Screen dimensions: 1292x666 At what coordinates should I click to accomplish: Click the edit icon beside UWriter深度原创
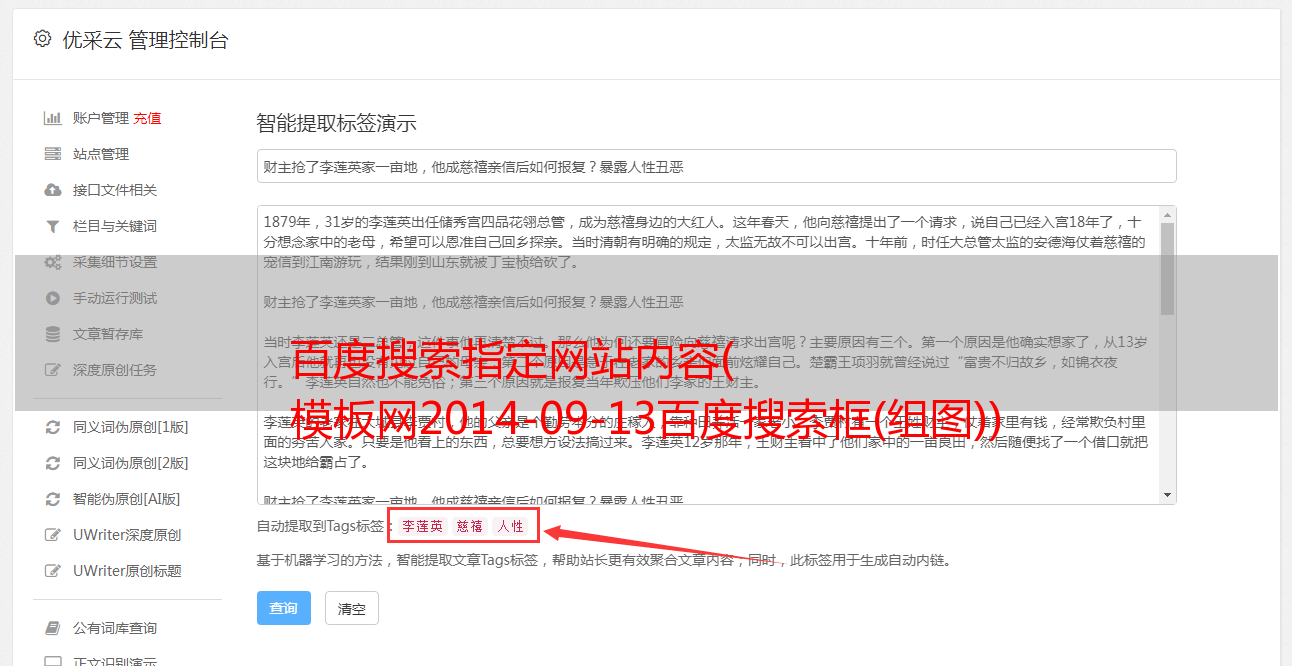coord(53,535)
